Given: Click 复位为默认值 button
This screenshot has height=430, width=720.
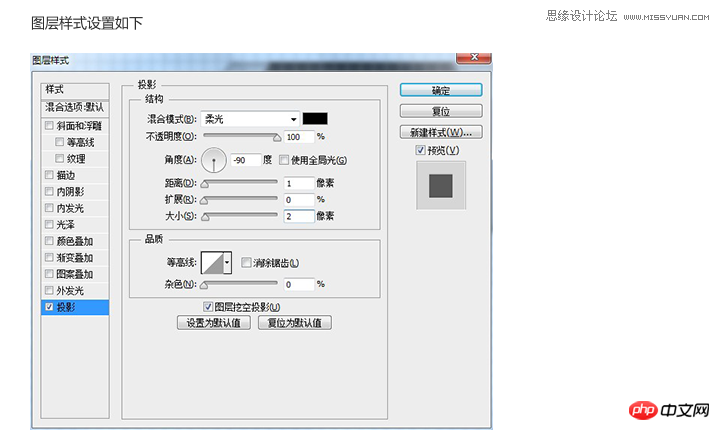Looking at the screenshot, I should (x=295, y=323).
